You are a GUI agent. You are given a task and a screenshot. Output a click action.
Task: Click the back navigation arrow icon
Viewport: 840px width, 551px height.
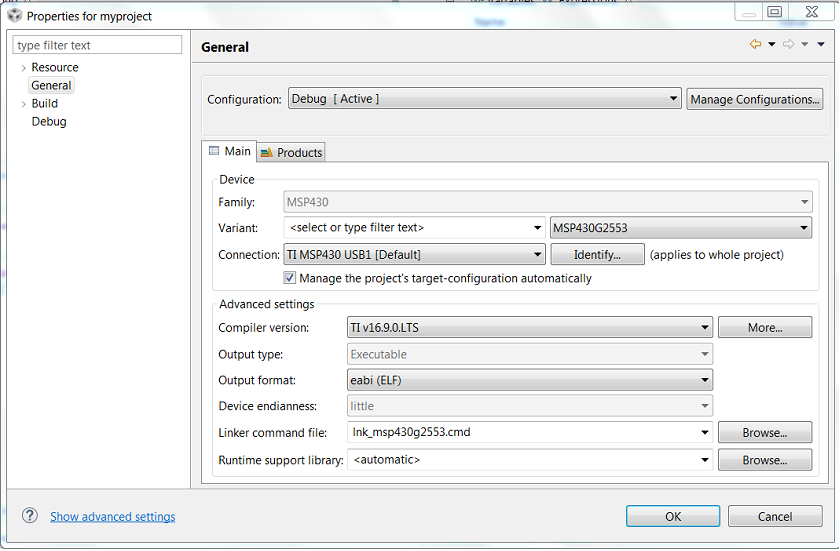coord(755,44)
